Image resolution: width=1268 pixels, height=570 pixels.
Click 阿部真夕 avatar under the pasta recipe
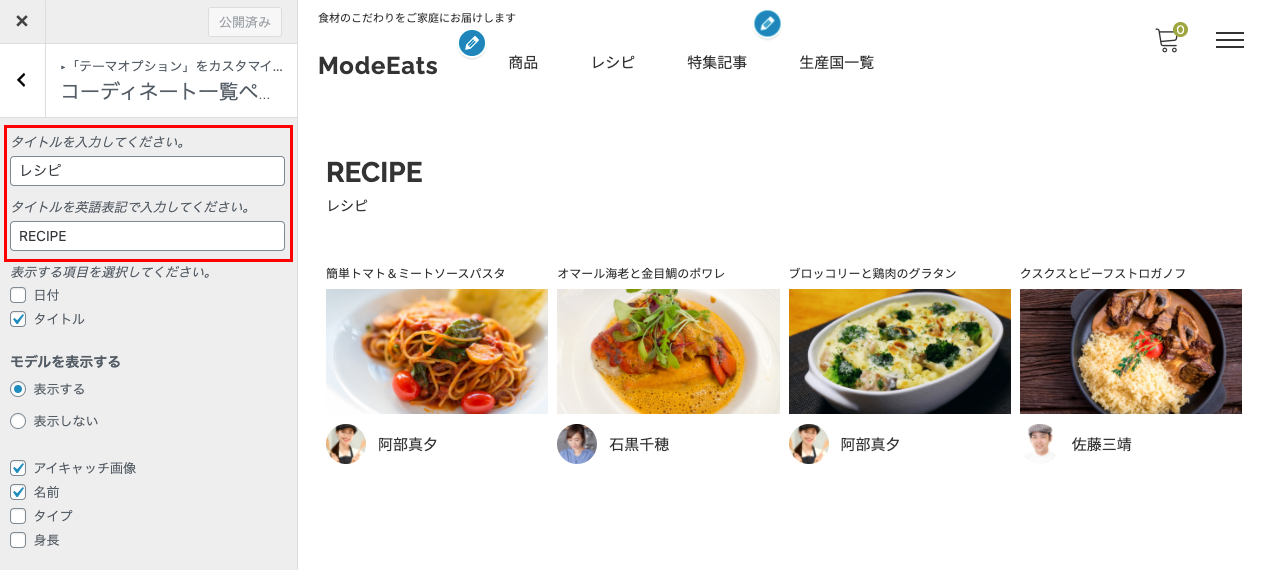346,444
